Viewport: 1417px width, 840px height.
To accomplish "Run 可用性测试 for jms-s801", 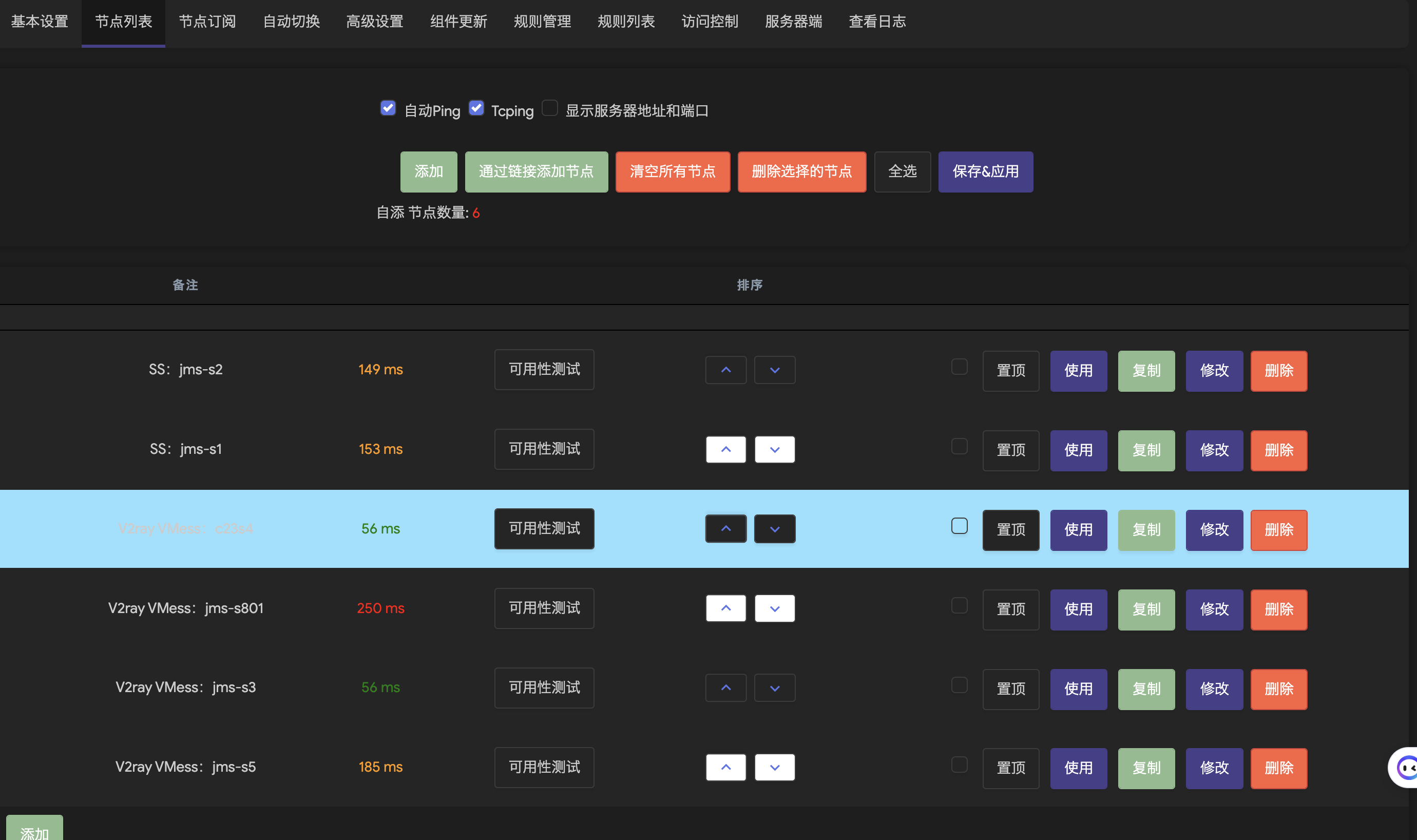I will [544, 608].
